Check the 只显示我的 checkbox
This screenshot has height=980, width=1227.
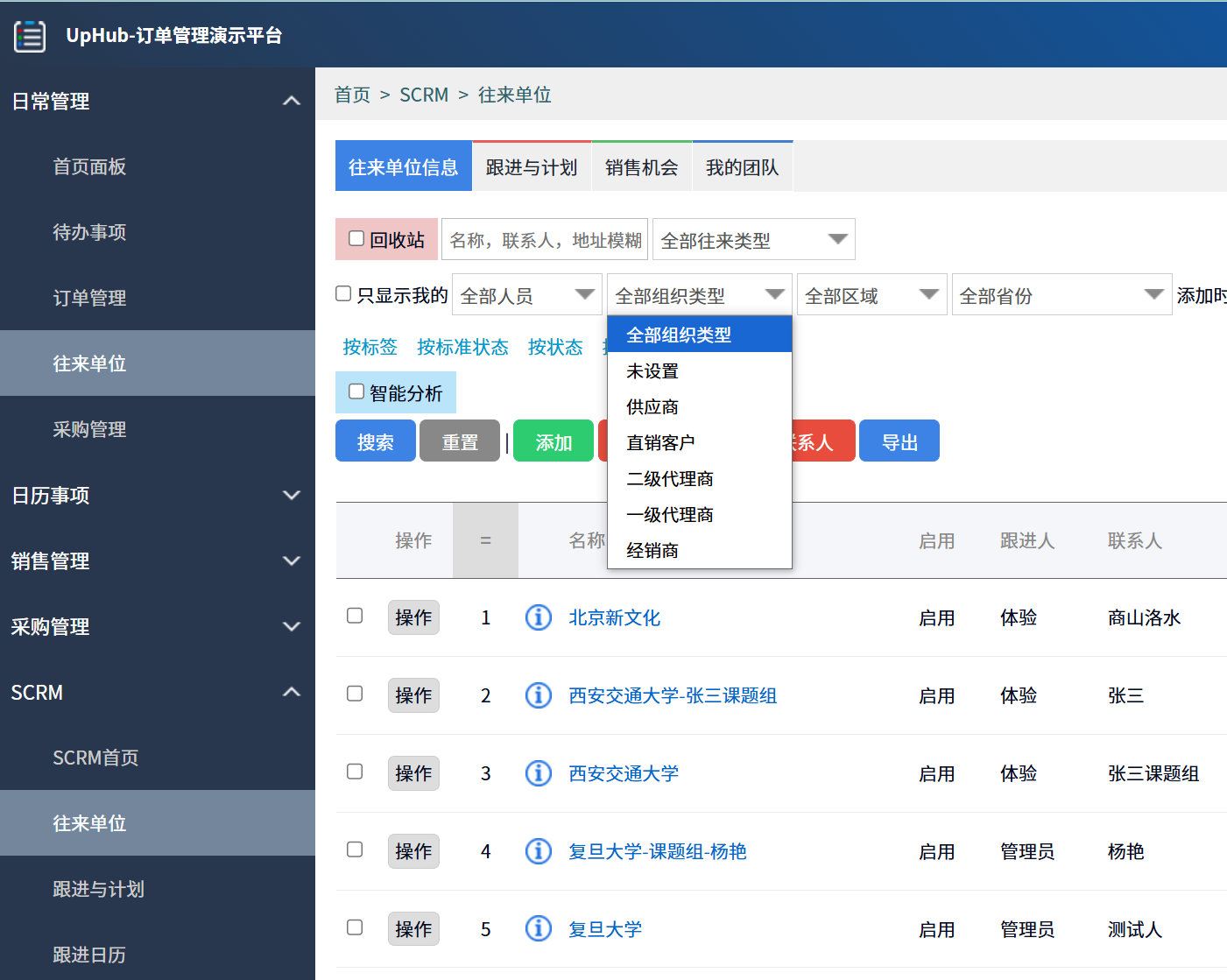pos(342,293)
